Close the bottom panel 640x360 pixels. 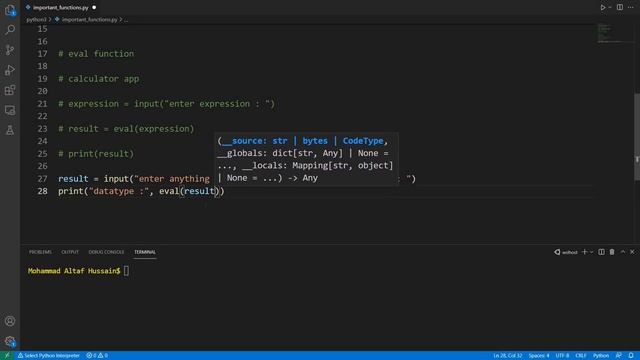632,252
